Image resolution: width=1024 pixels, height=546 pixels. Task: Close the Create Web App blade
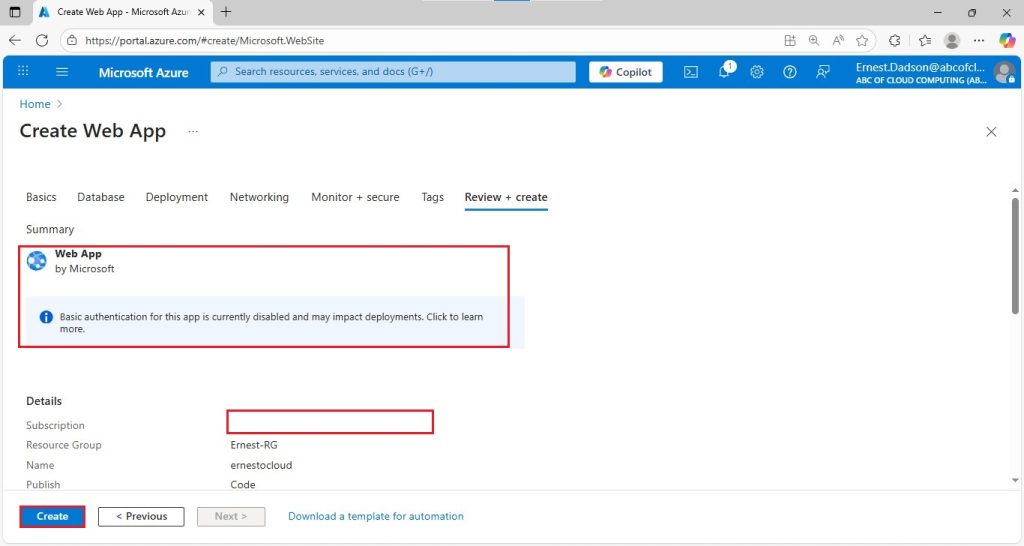991,132
